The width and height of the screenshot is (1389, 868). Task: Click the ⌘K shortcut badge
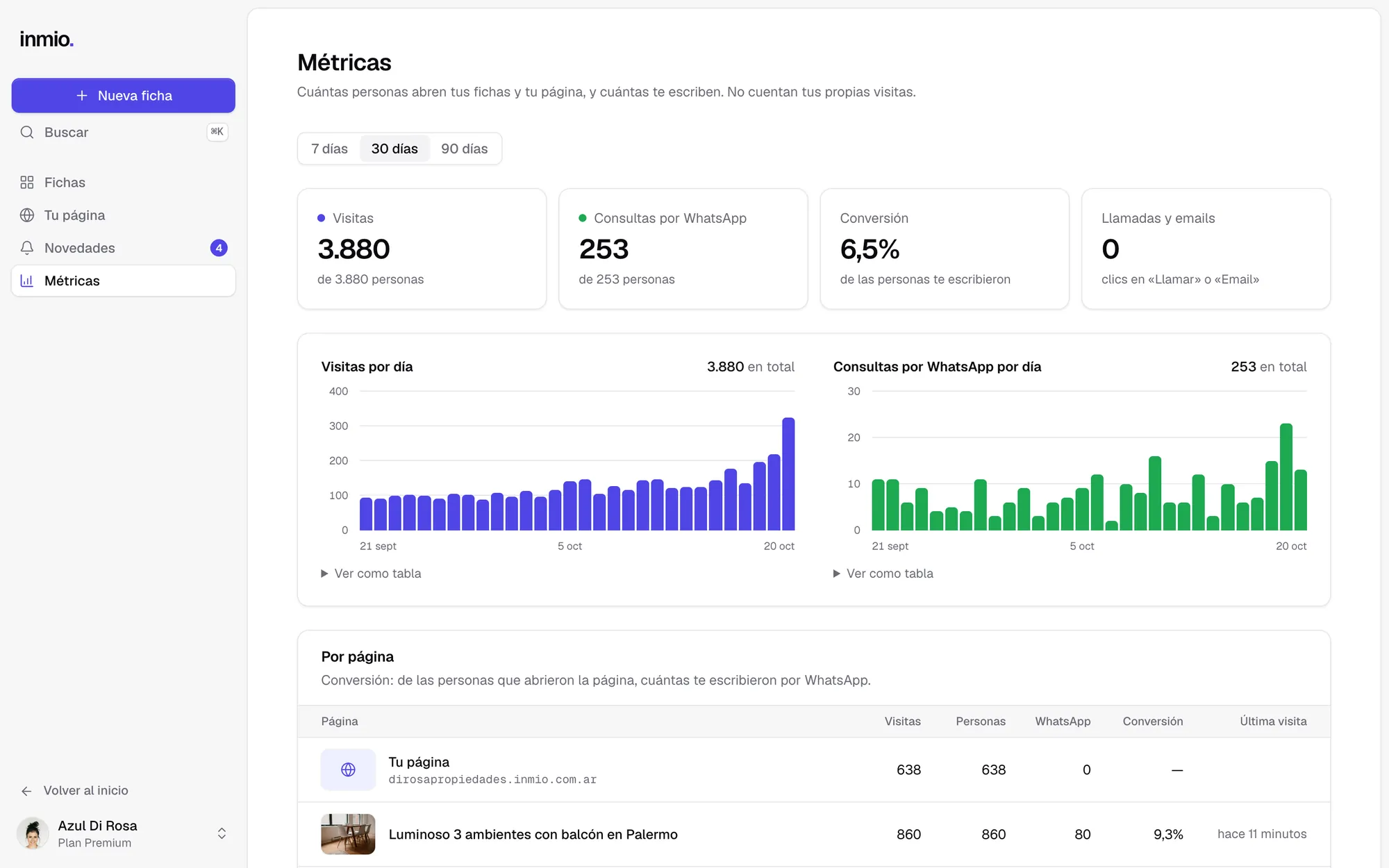(x=217, y=132)
